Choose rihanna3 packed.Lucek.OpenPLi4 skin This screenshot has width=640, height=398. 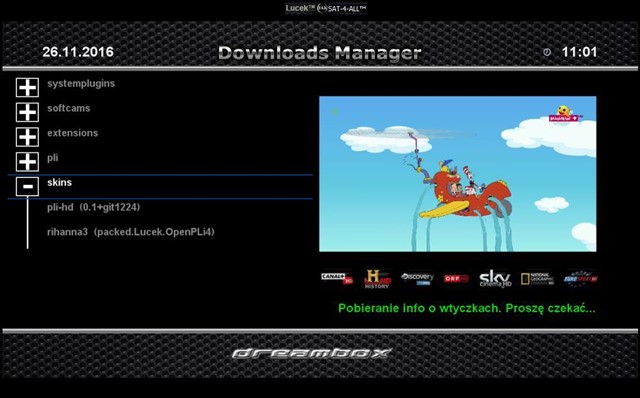(x=131, y=232)
